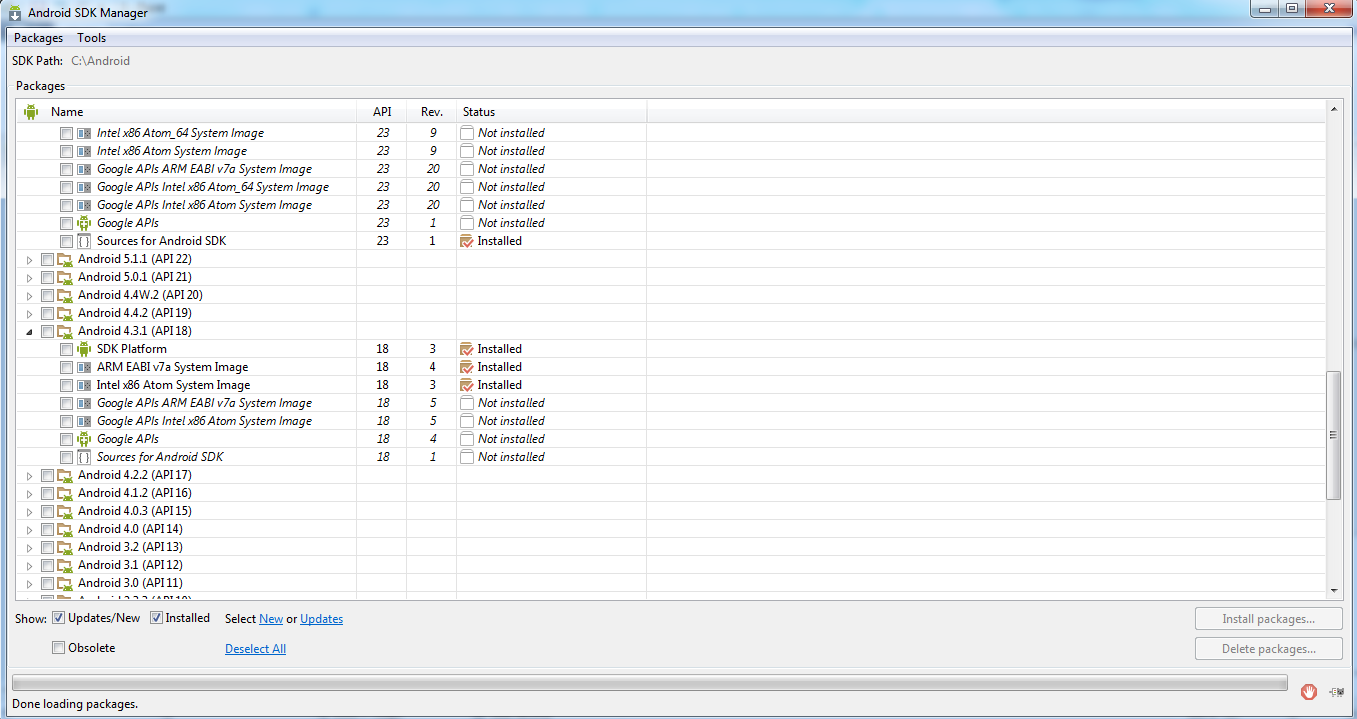Toggle the Updates/New checkbox
This screenshot has width=1357, height=719.
coord(59,618)
